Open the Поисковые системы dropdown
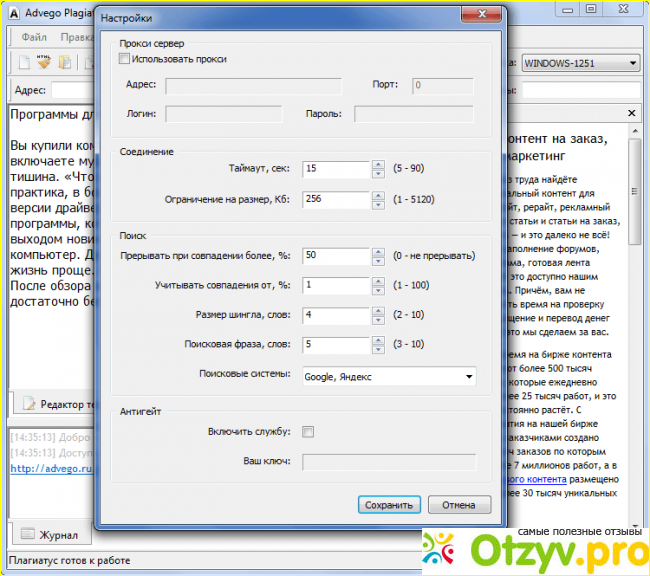 469,377
